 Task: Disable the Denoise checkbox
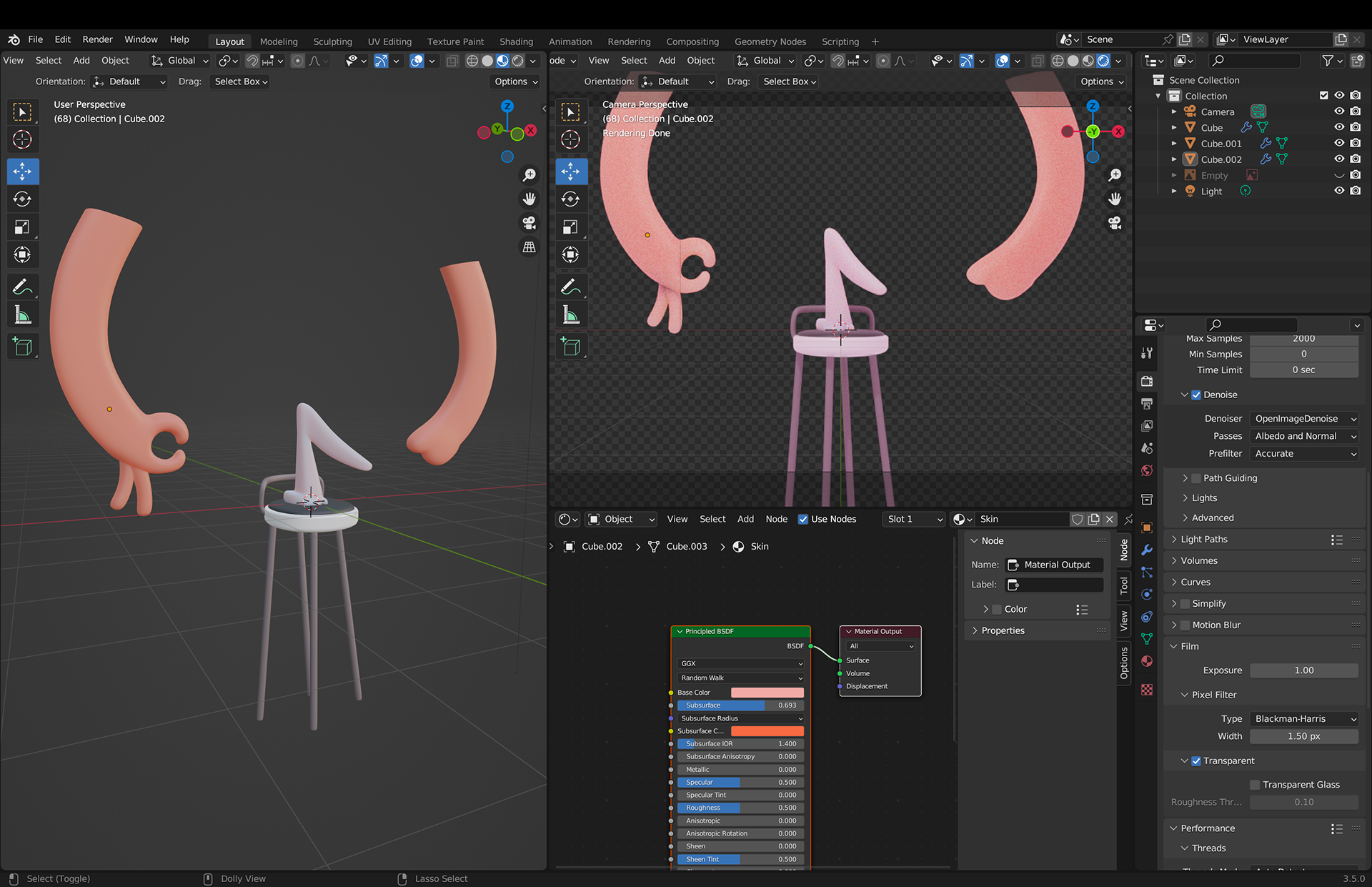pyautogui.click(x=1196, y=395)
